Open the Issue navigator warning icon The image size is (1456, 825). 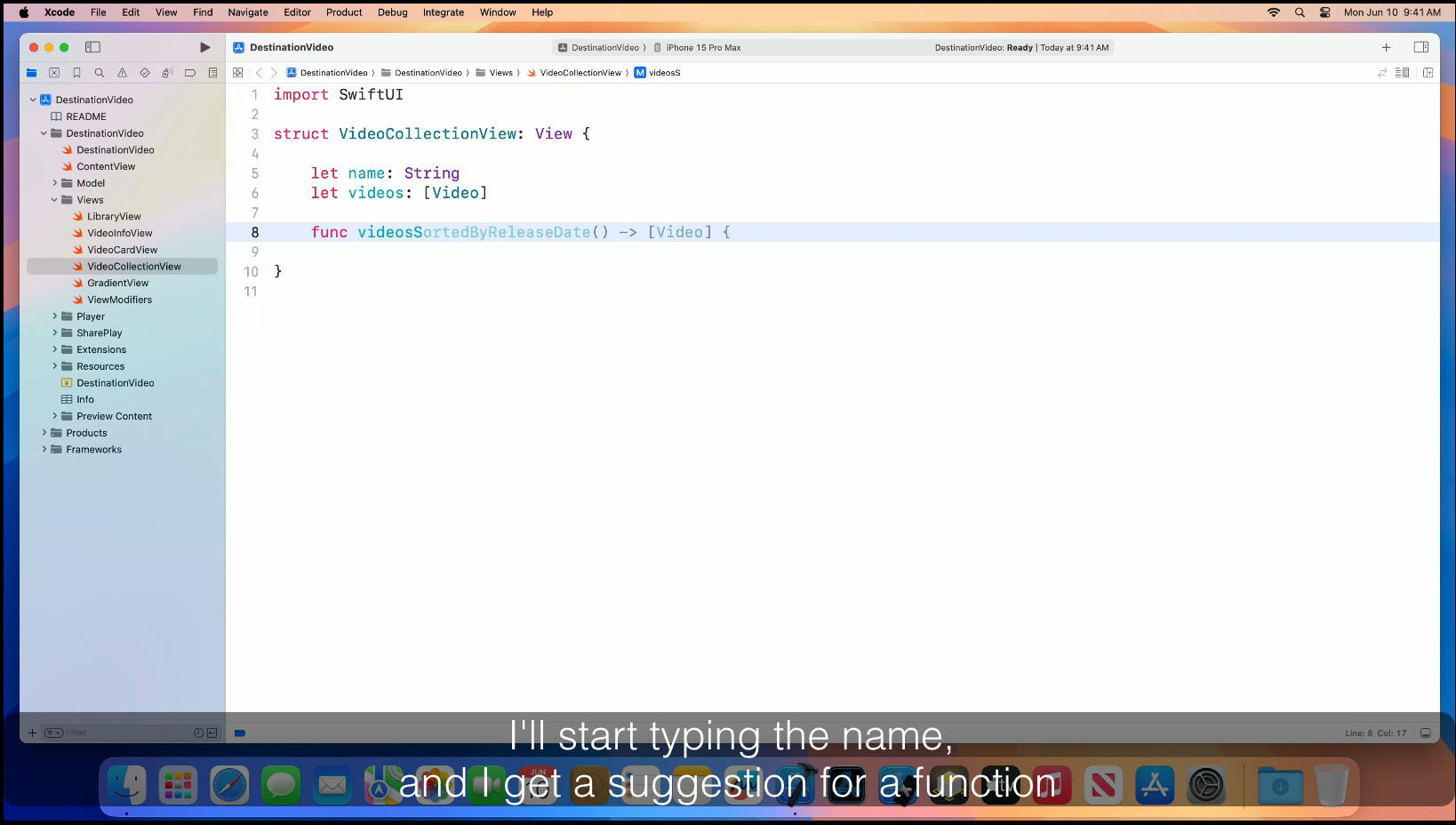click(123, 73)
